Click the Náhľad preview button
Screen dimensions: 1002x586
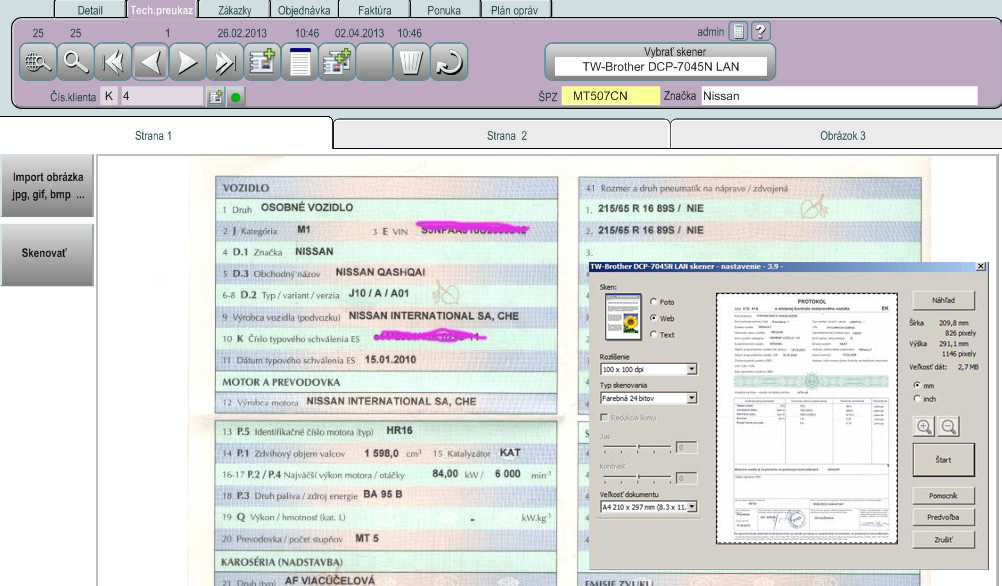[943, 300]
